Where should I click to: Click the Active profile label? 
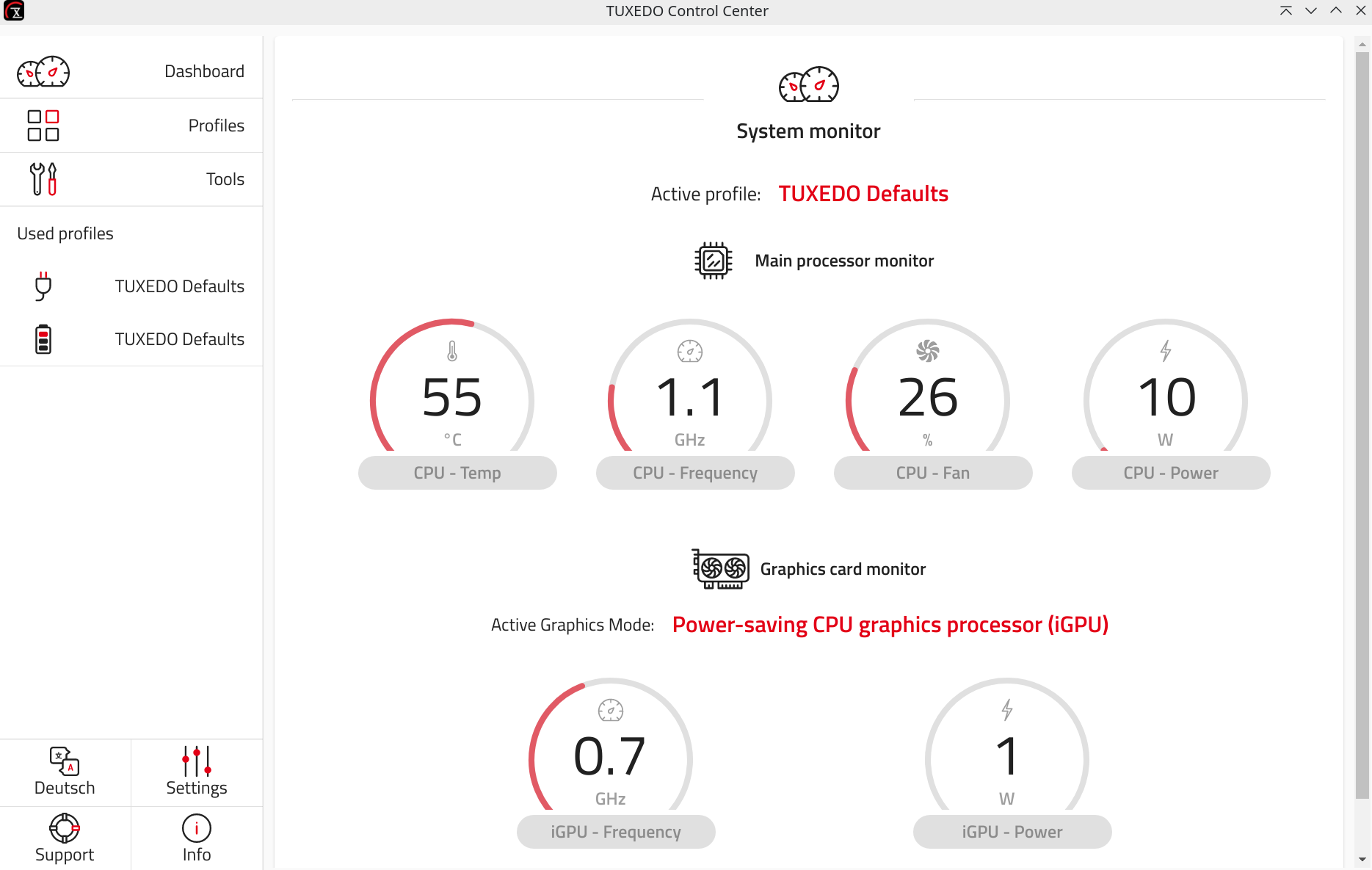[x=705, y=194]
